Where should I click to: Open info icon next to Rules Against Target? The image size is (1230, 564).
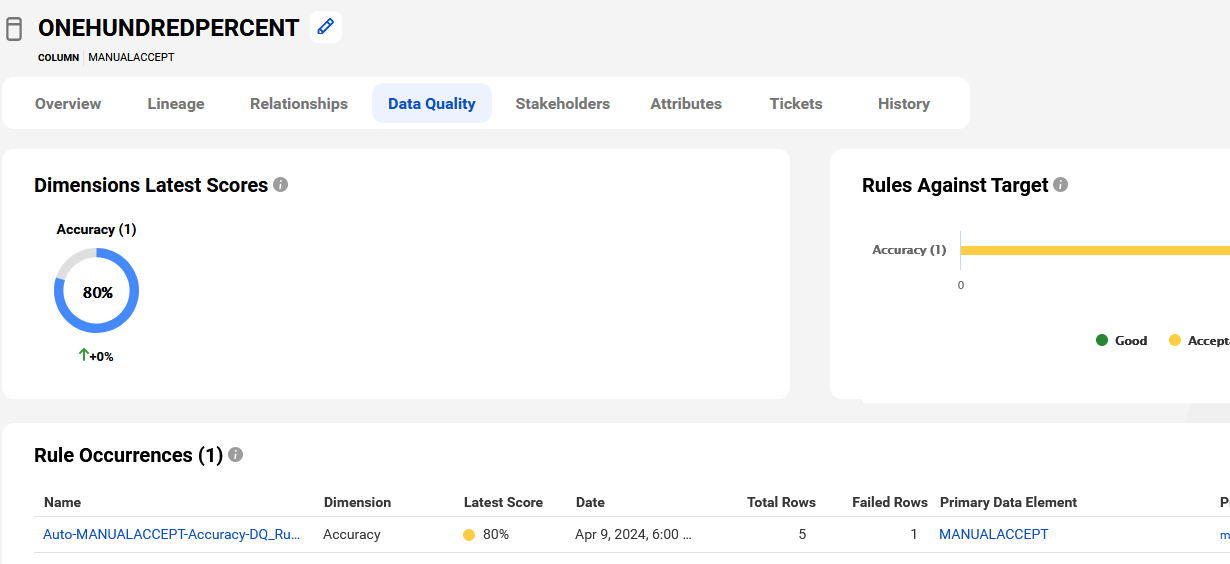coord(1061,185)
